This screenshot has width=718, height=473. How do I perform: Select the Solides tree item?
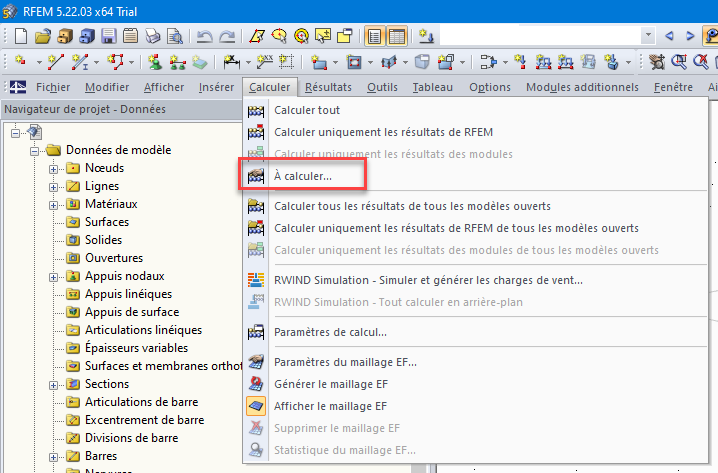[x=103, y=240]
